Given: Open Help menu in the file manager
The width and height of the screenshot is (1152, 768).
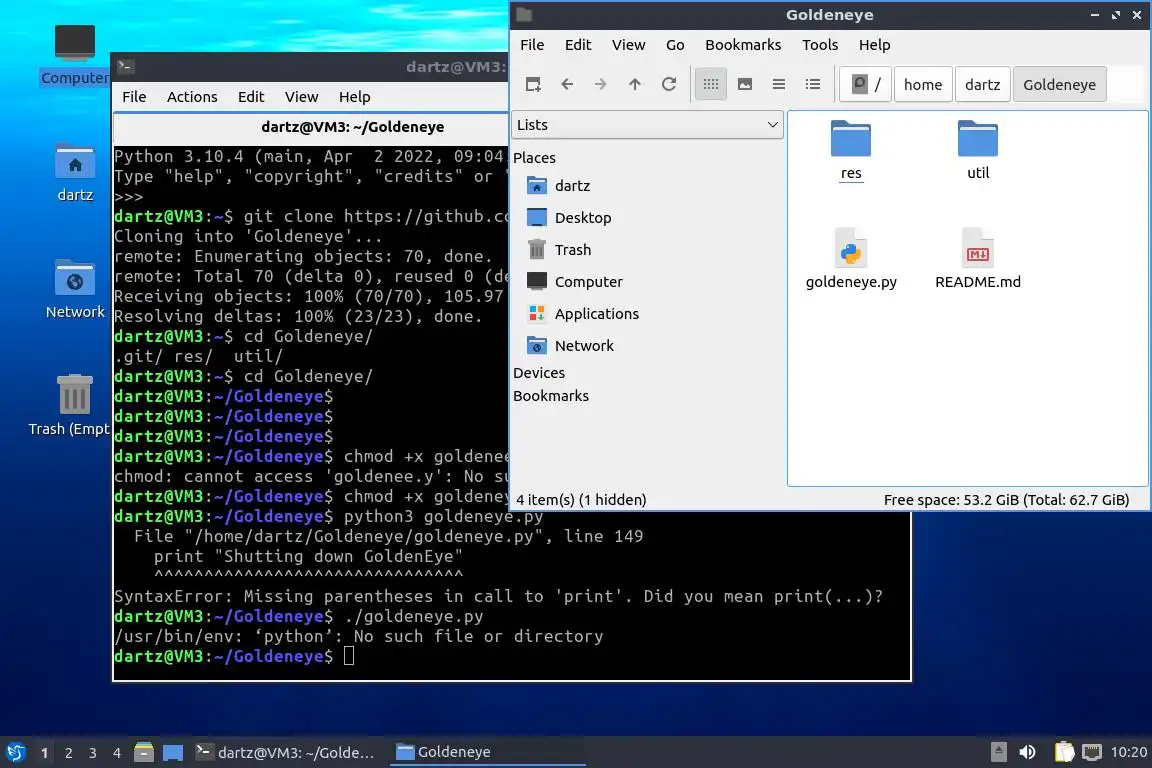Looking at the screenshot, I should pos(874,45).
